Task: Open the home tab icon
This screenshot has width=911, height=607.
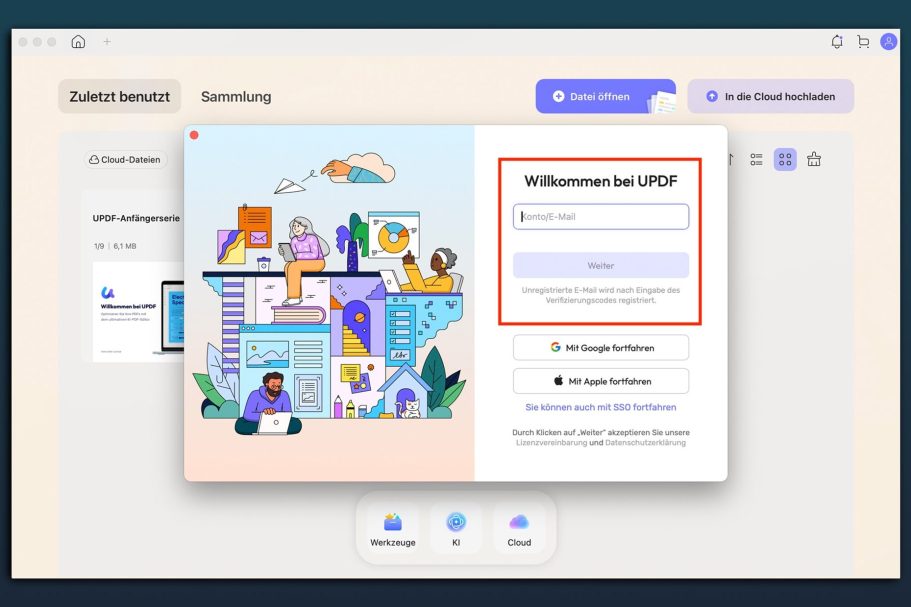Action: pyautogui.click(x=78, y=42)
